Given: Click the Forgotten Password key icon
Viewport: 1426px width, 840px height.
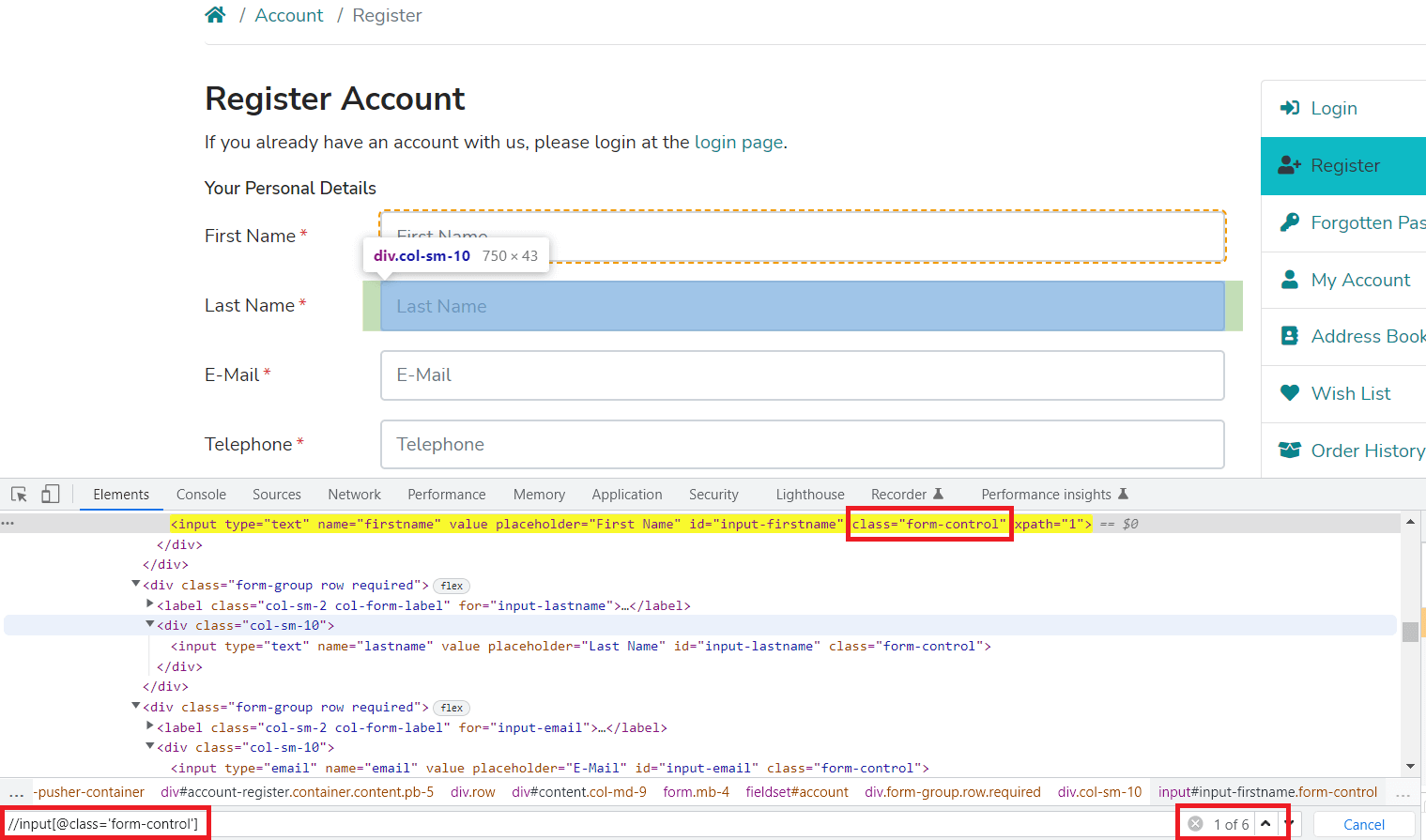Looking at the screenshot, I should (x=1290, y=222).
